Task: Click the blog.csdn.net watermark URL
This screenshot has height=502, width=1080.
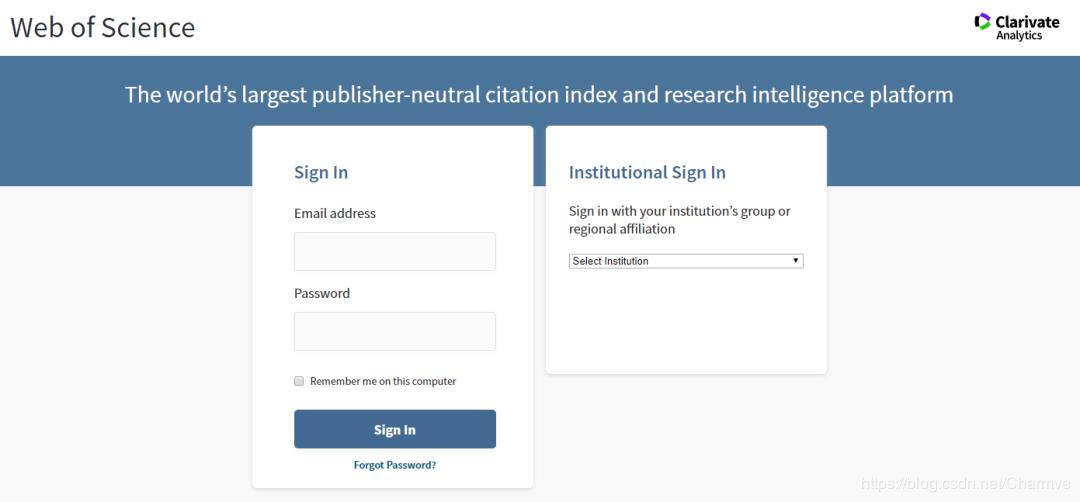Action: (966, 484)
